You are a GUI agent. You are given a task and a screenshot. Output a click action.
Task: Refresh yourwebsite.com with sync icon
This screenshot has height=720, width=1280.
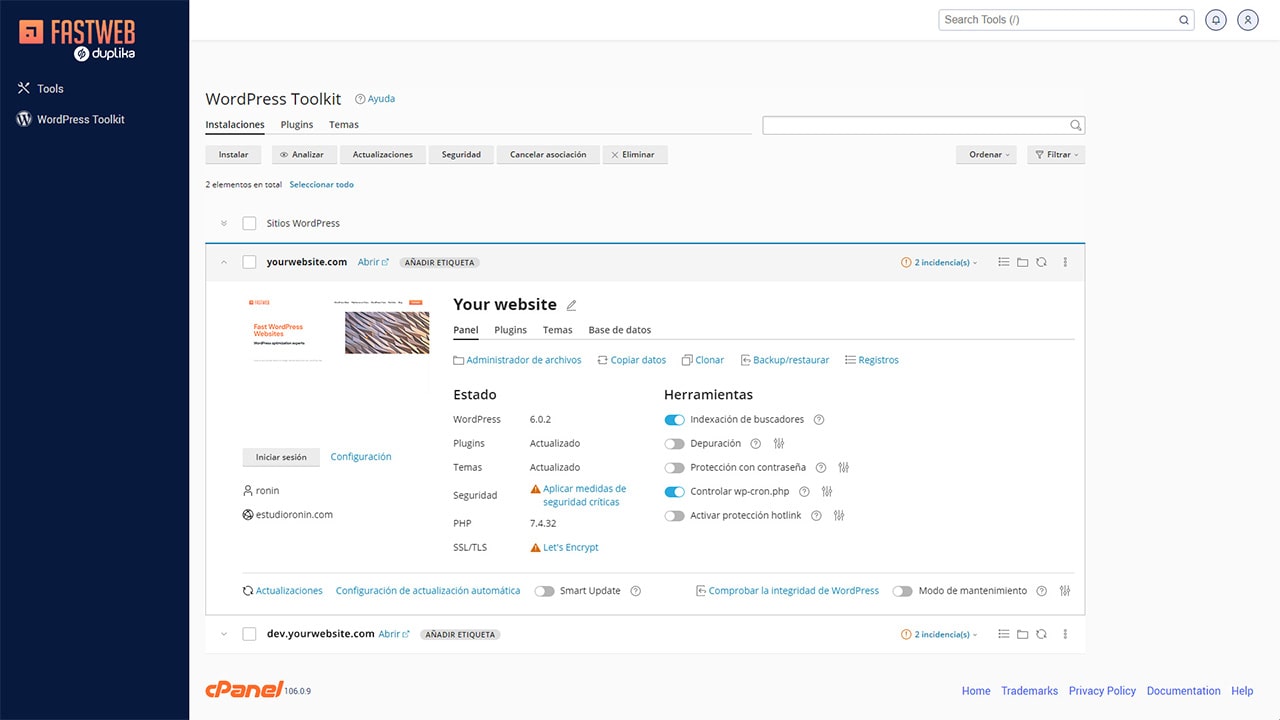click(x=1041, y=262)
